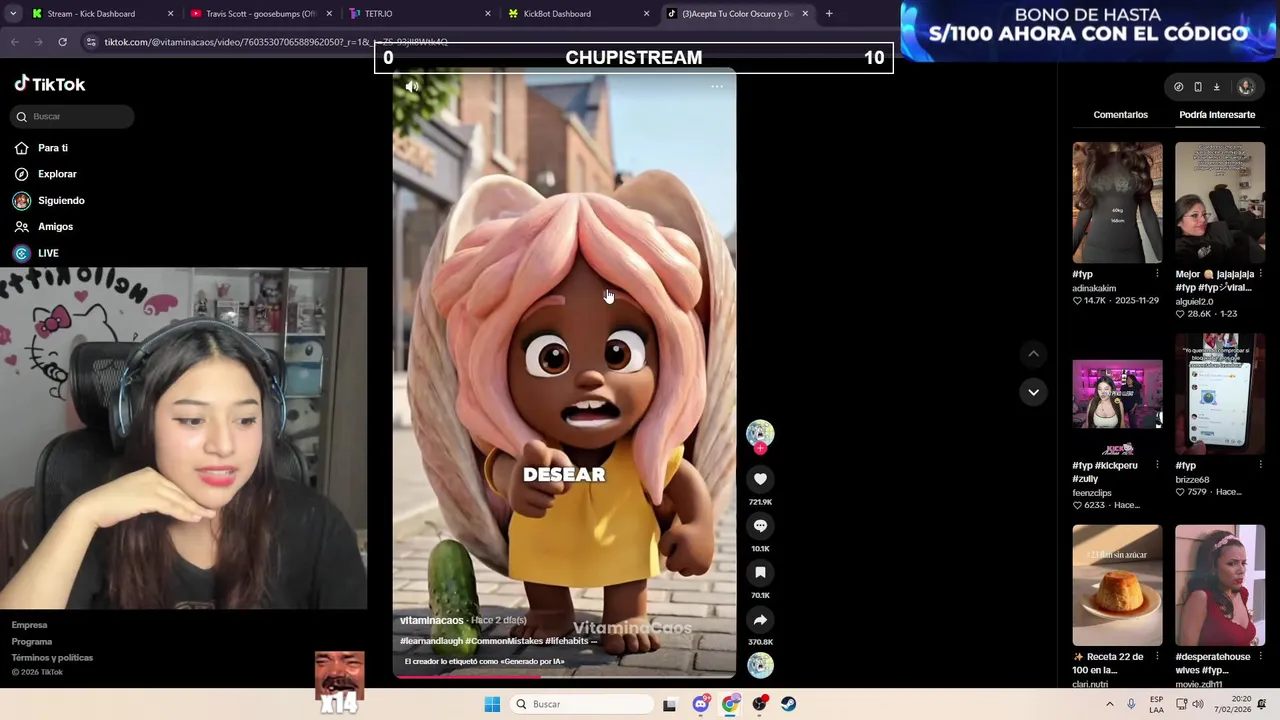
Task: Click the download app icon in top pill
Action: pyautogui.click(x=1216, y=87)
